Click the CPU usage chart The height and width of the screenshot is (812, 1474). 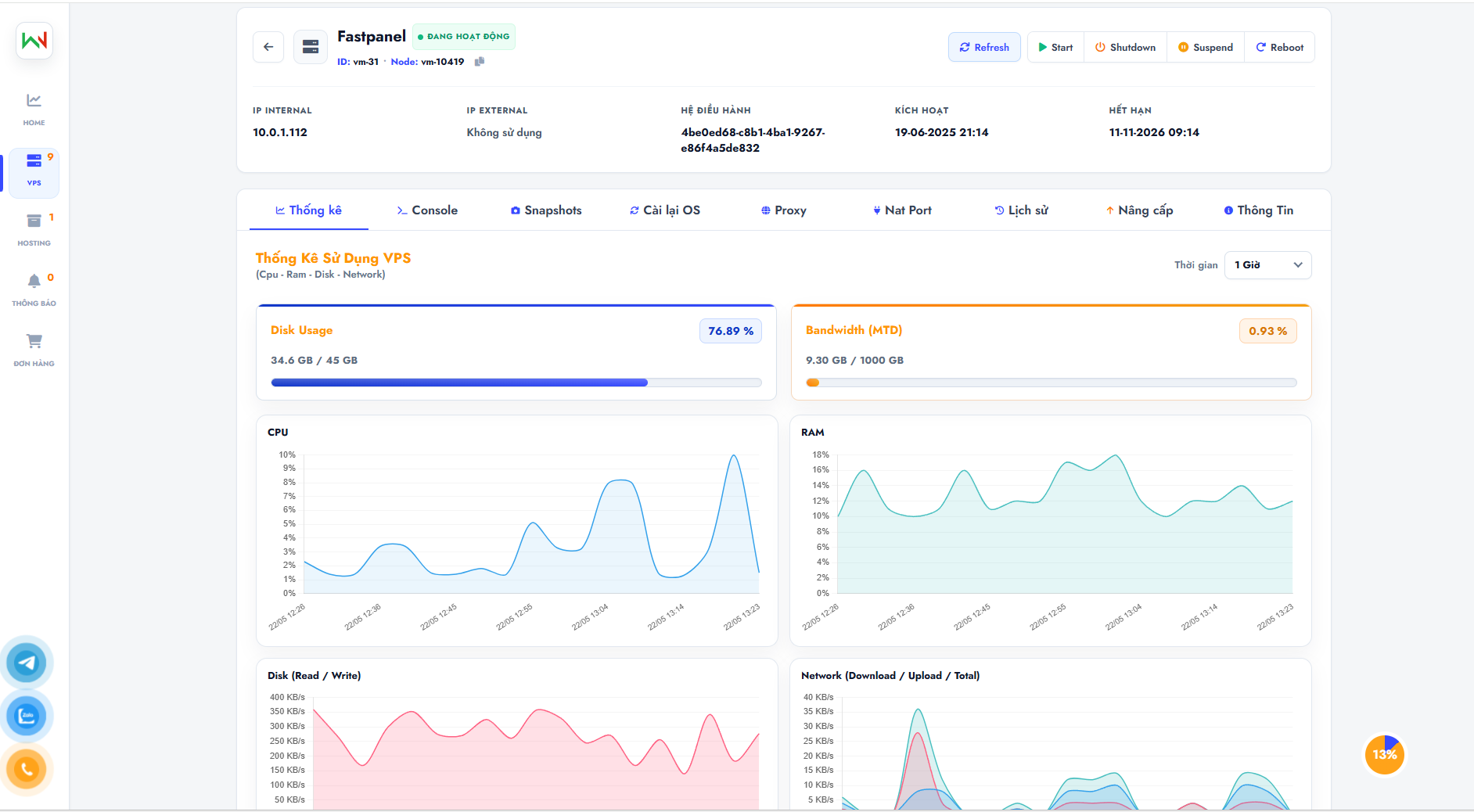[516, 531]
